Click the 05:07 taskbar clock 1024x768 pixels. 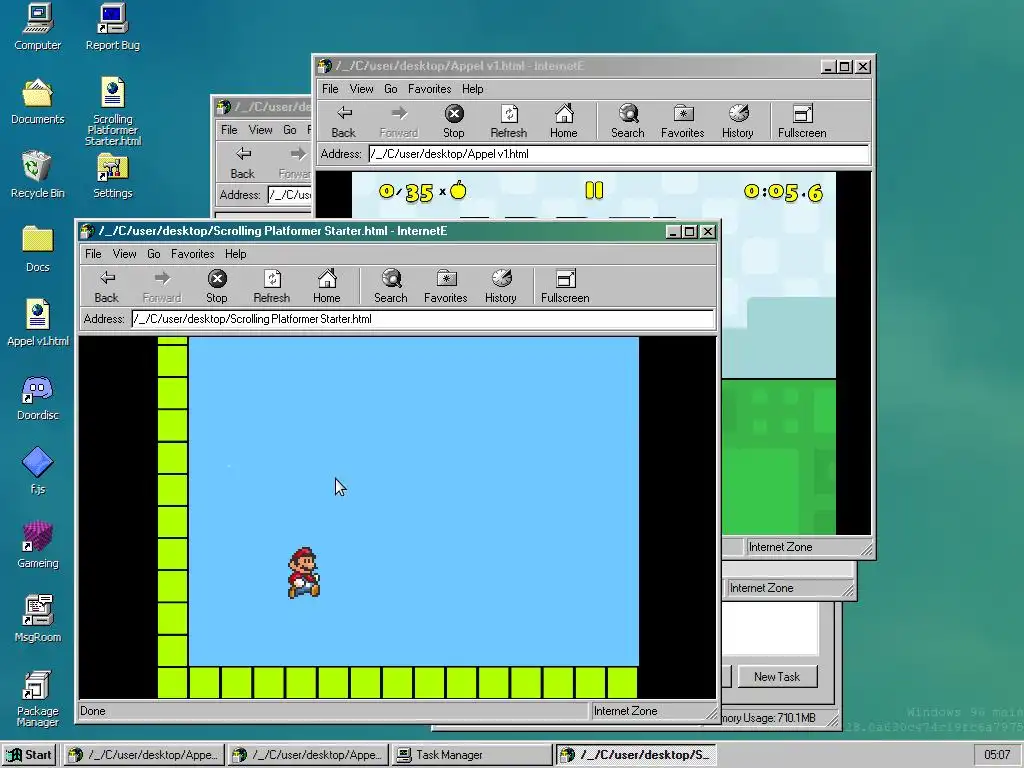pos(997,755)
